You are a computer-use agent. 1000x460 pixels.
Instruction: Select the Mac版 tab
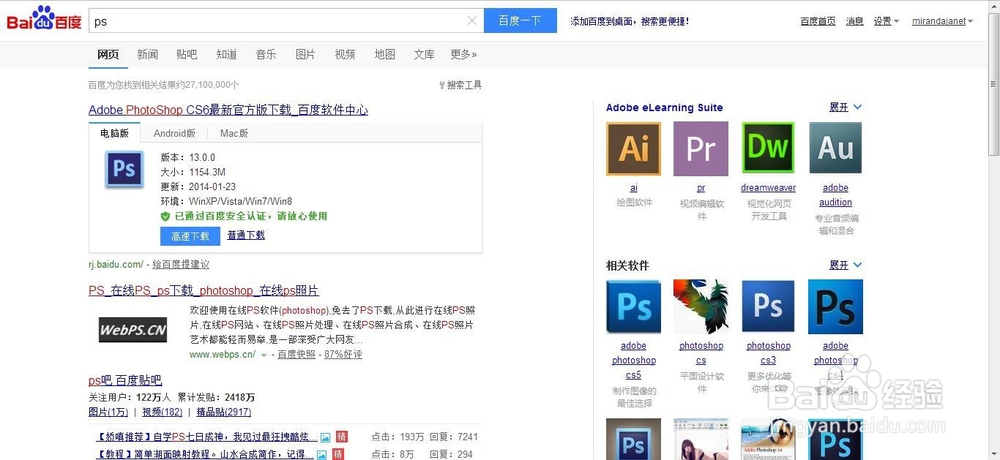point(234,133)
